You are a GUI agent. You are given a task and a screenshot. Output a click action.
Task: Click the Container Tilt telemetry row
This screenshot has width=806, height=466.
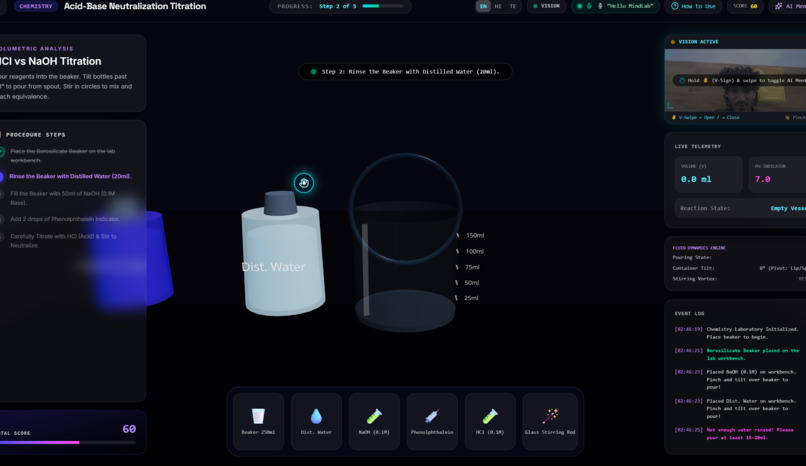point(739,268)
